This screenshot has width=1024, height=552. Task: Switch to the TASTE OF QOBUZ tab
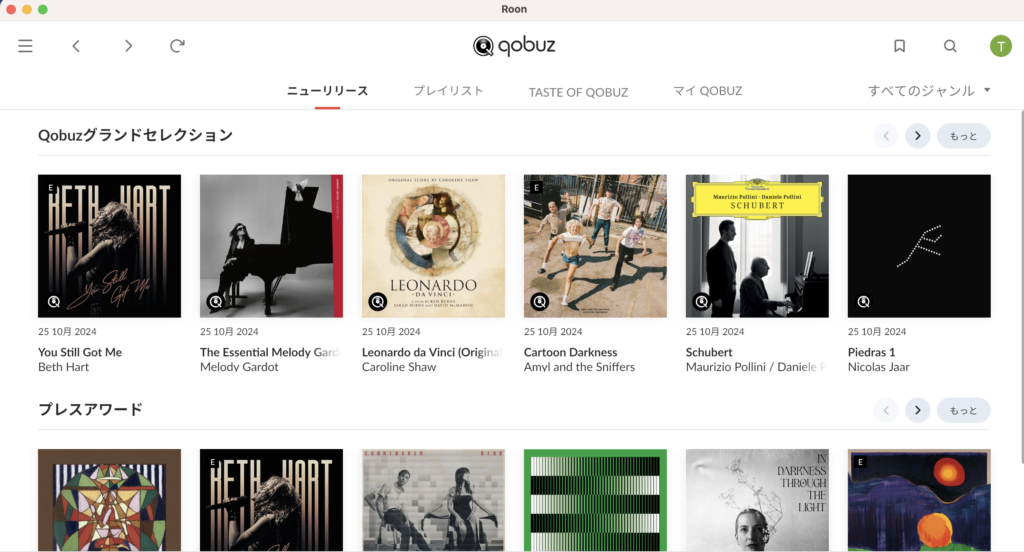click(578, 92)
